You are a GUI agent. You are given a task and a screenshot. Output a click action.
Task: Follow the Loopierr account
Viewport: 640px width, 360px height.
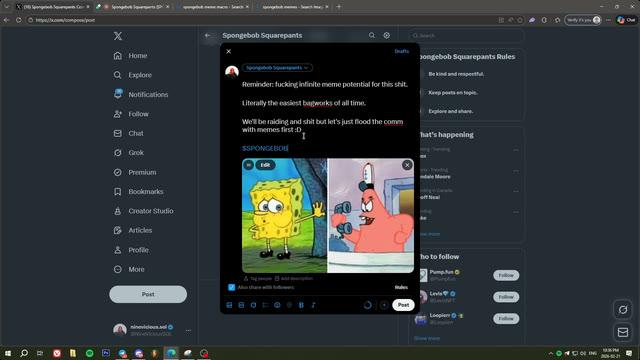tap(506, 318)
